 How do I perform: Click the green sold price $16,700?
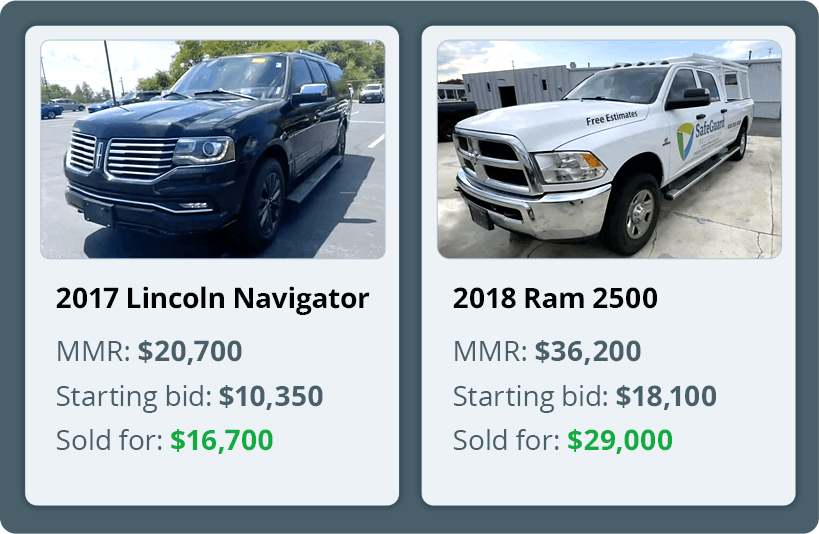(x=221, y=440)
